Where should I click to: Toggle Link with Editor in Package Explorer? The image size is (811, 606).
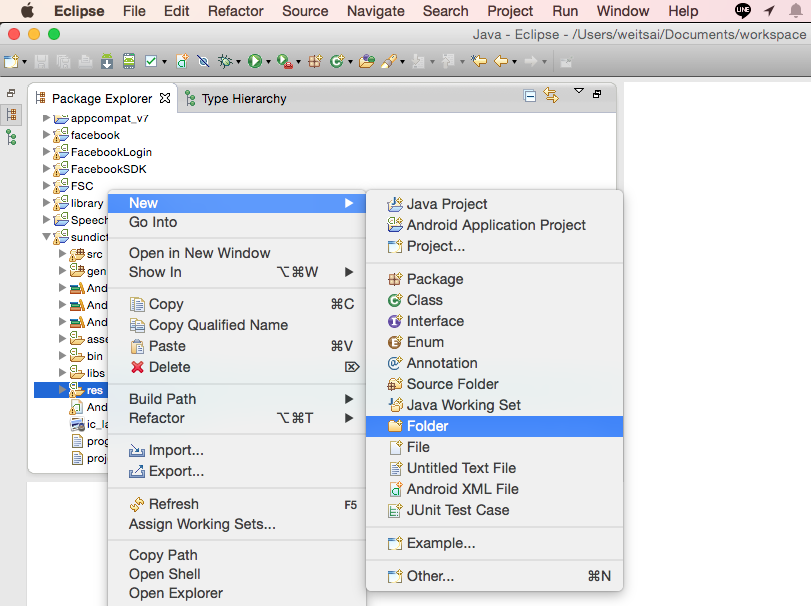[x=551, y=95]
